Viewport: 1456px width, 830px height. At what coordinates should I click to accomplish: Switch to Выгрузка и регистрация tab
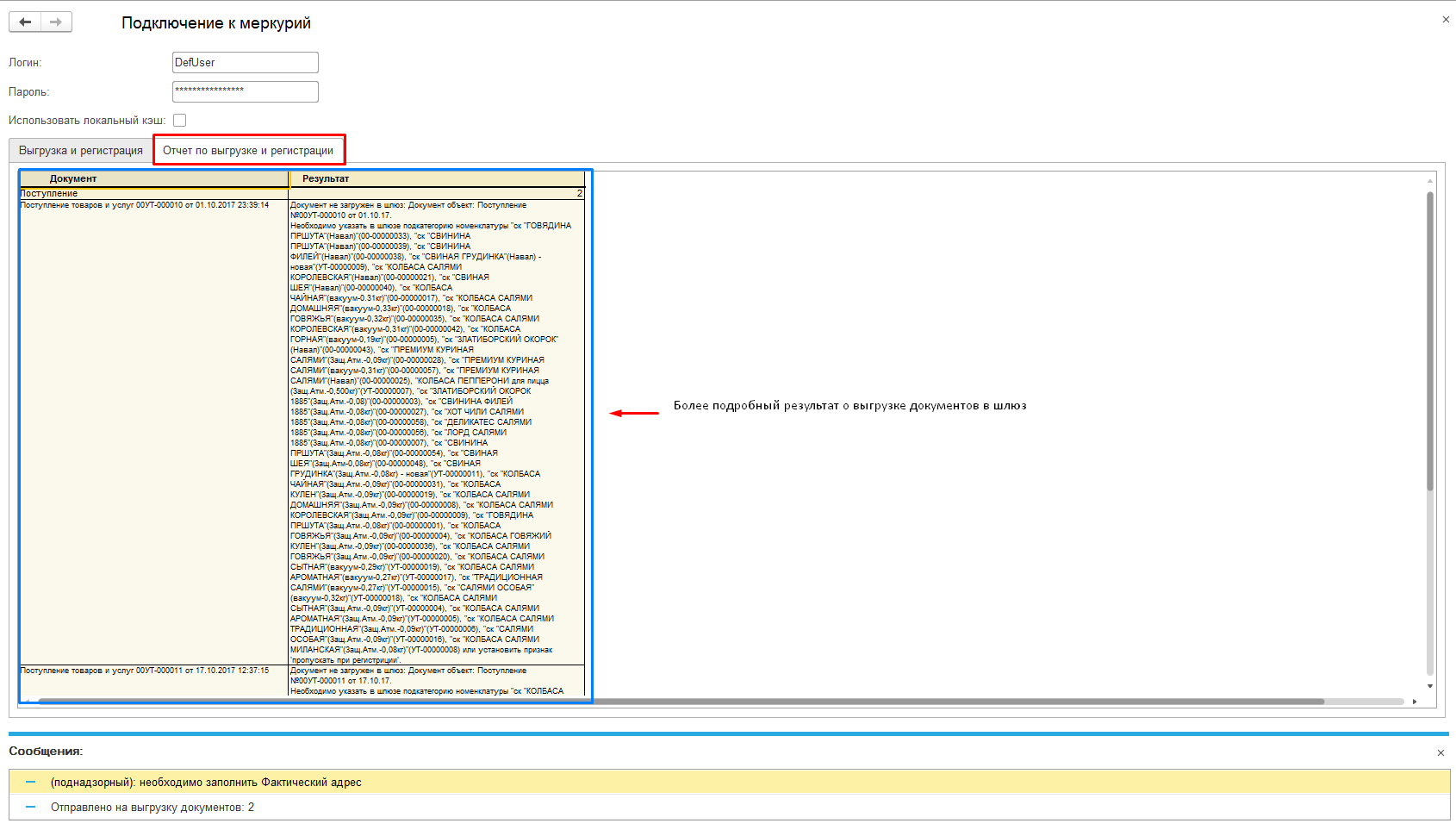[81, 150]
